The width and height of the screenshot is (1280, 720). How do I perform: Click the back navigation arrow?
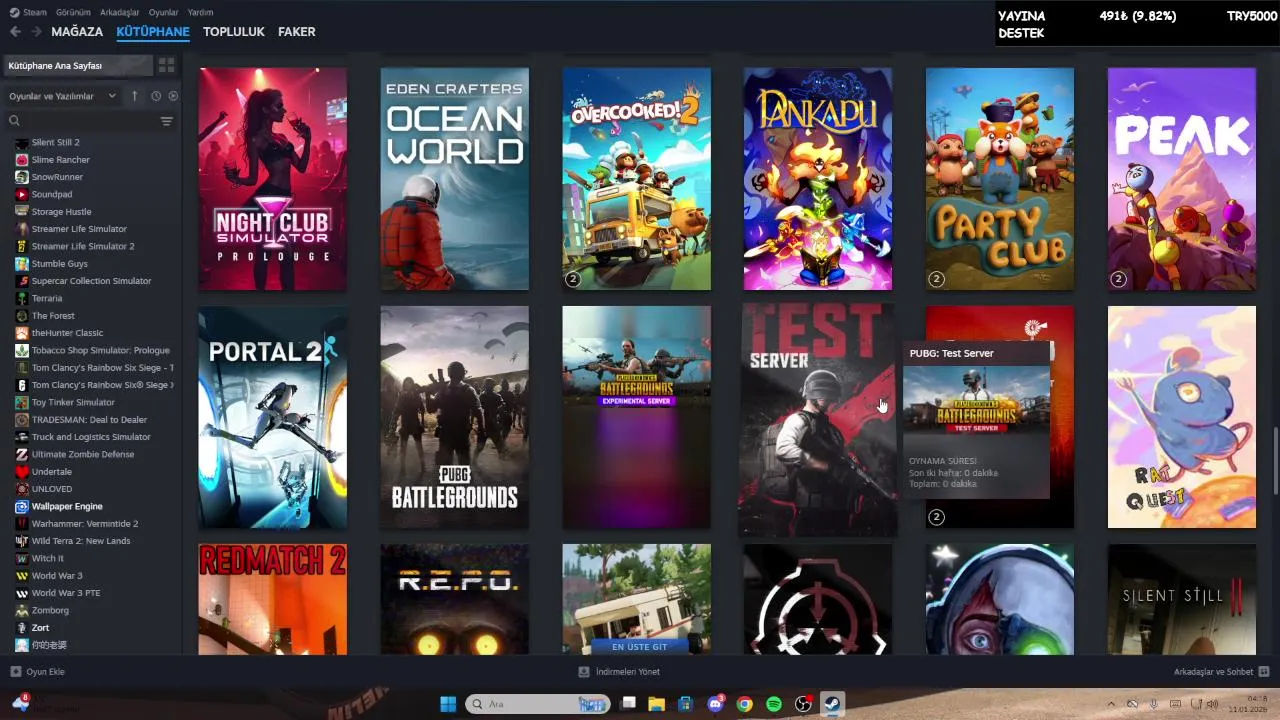[15, 32]
